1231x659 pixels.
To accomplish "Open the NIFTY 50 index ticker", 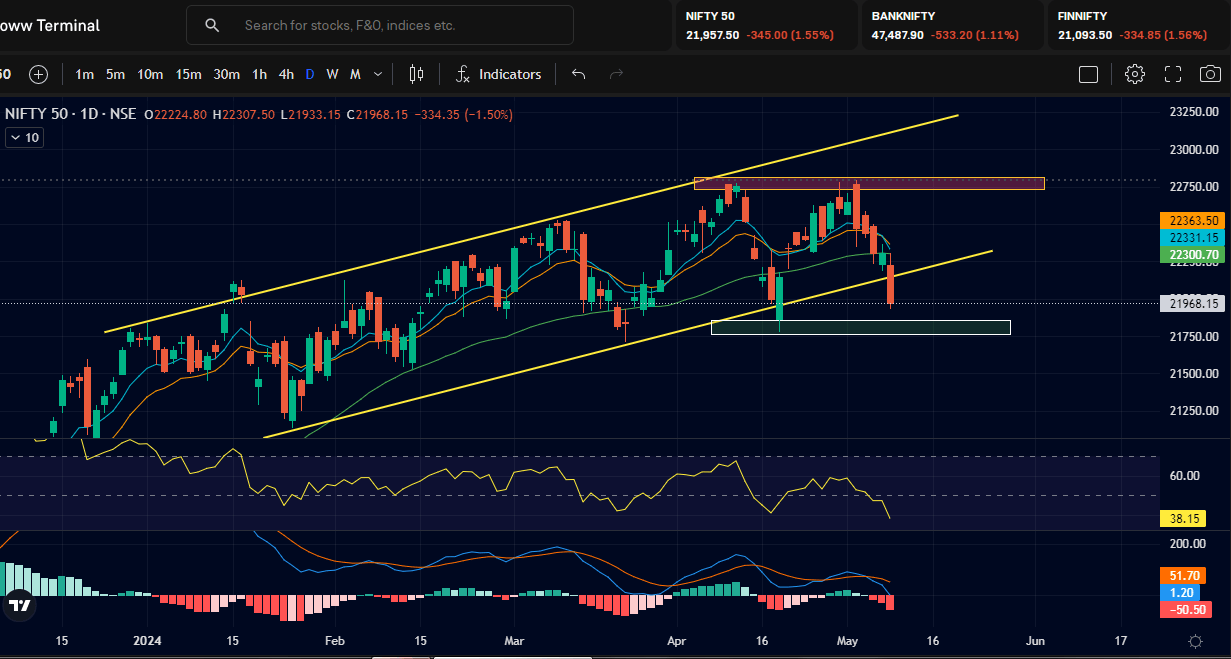I will [x=766, y=25].
